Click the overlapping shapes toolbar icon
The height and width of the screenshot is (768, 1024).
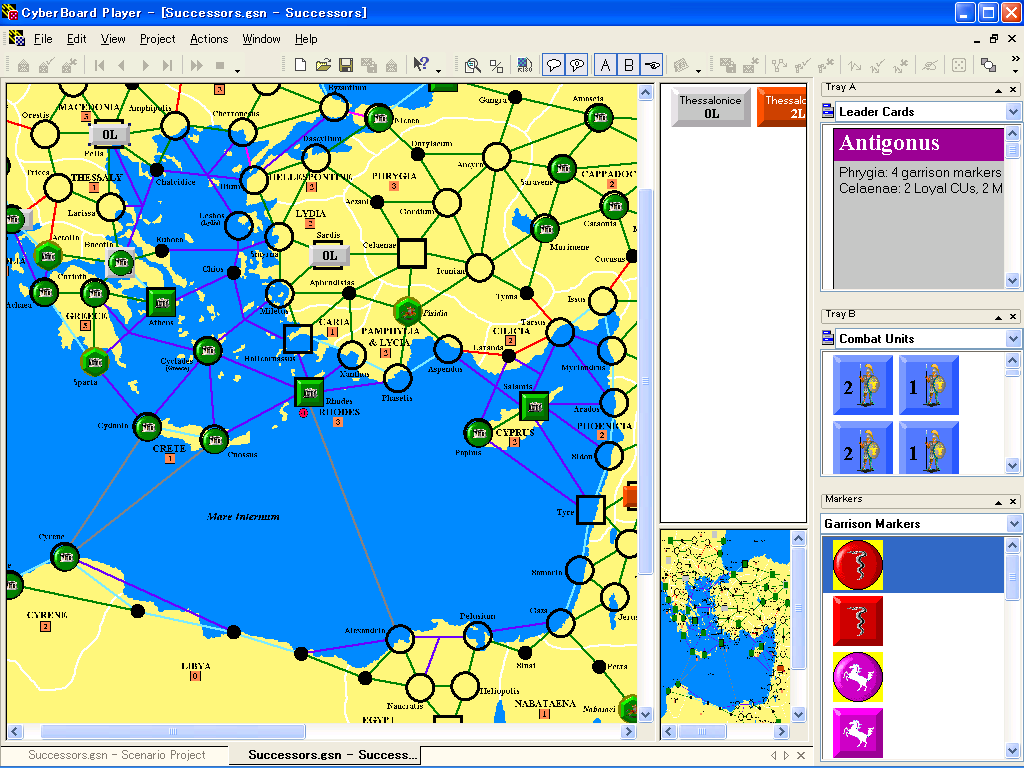click(x=988, y=65)
